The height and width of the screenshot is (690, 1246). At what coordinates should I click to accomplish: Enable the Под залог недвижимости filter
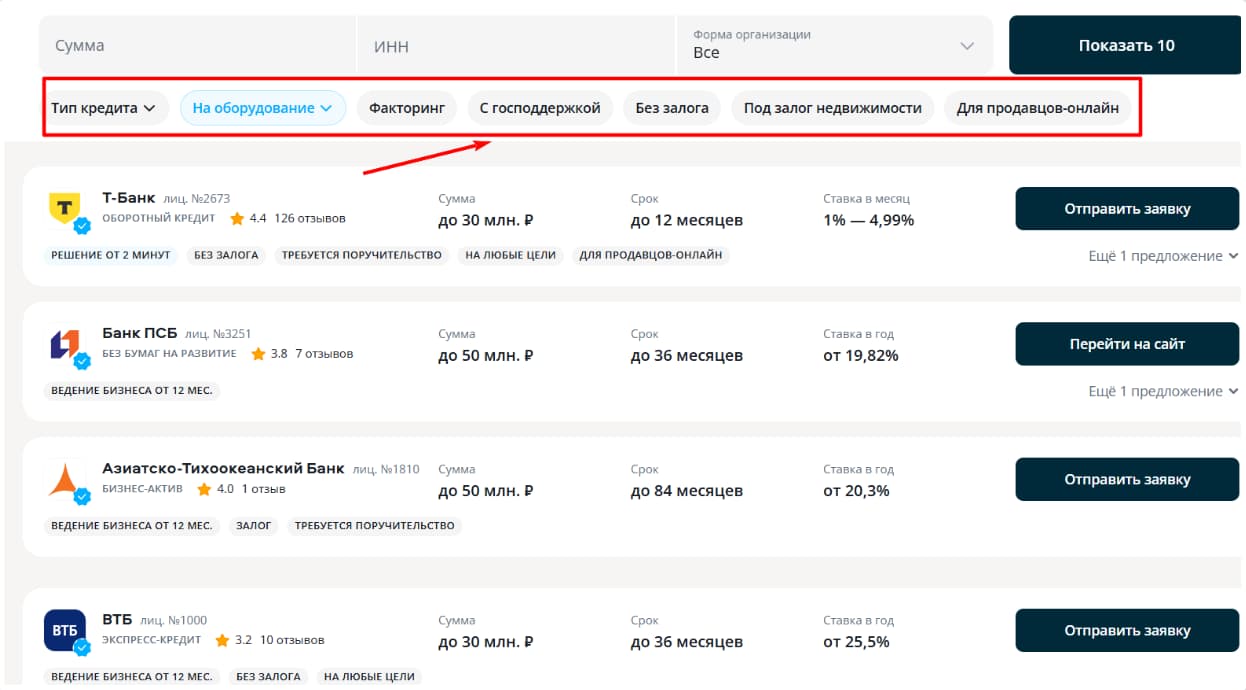click(x=833, y=108)
